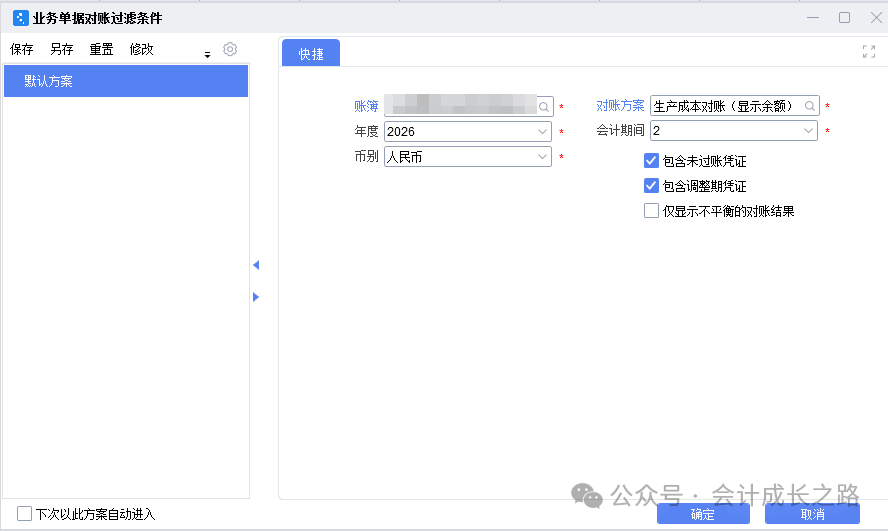The width and height of the screenshot is (888, 531).
Task: Click the search icon in 账簿 field
Action: pyautogui.click(x=544, y=106)
